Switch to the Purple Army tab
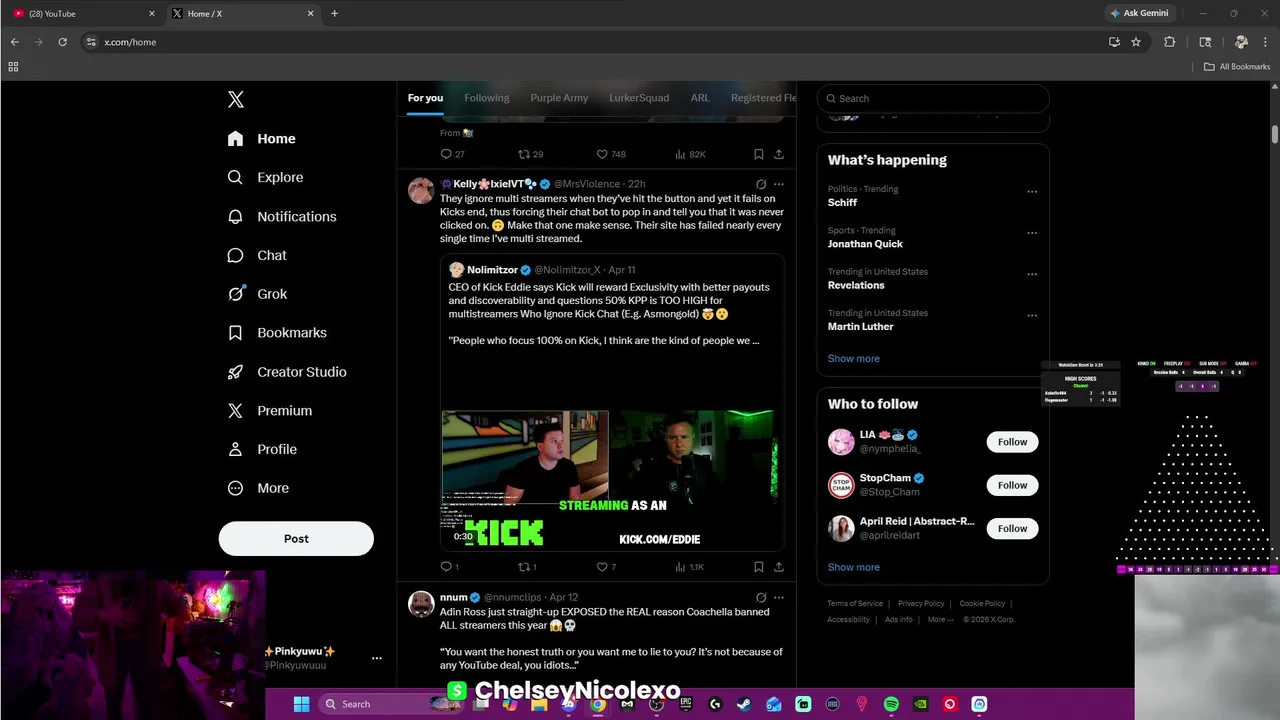Viewport: 1280px width, 720px height. tap(559, 98)
